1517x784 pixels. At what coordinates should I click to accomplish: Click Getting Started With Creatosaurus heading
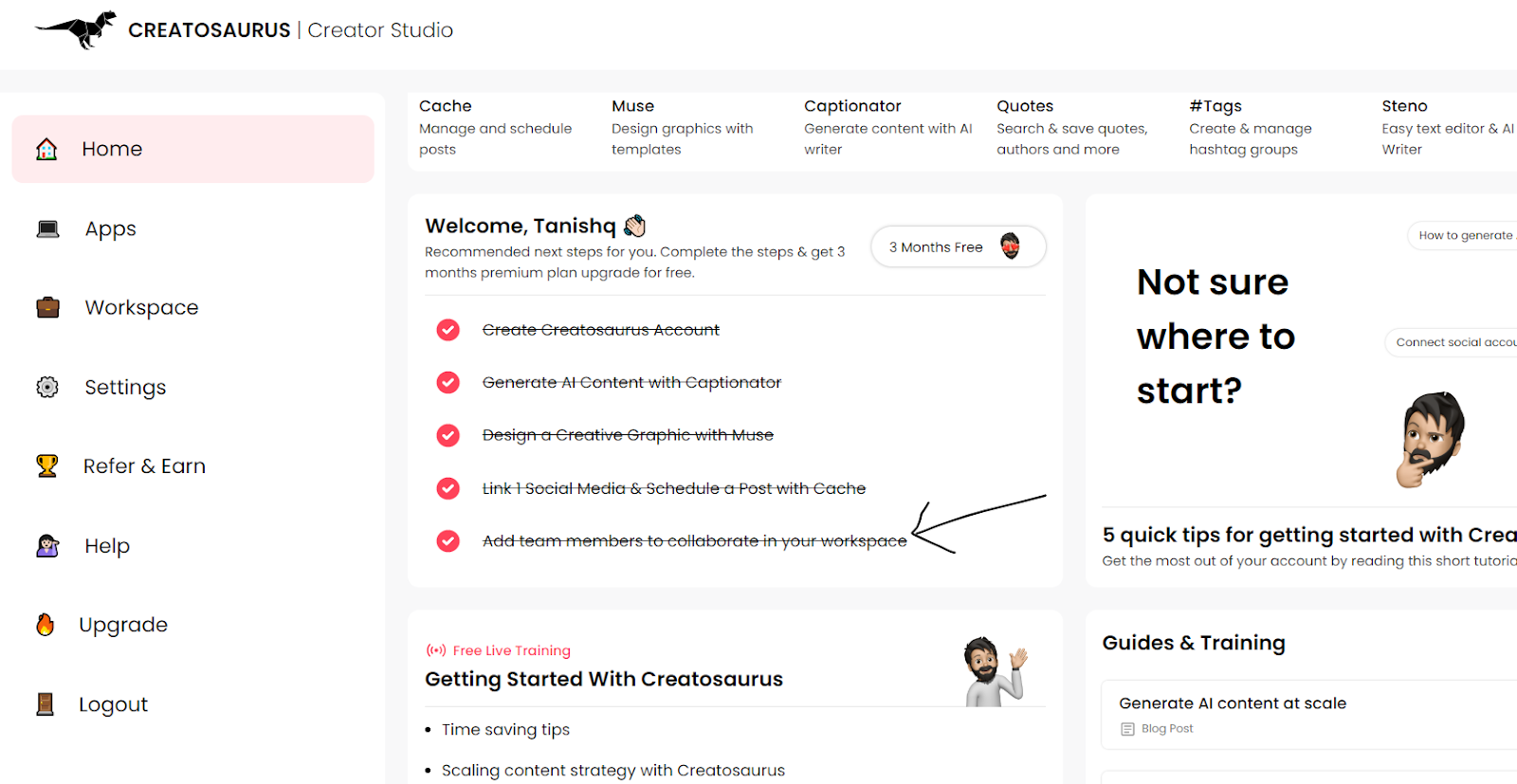[604, 679]
